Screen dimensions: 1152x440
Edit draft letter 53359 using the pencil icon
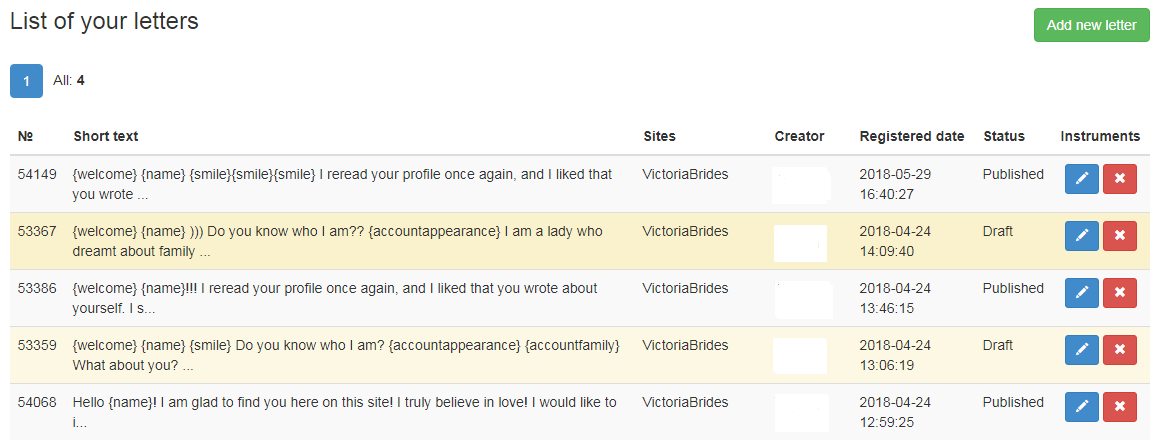(x=1081, y=350)
